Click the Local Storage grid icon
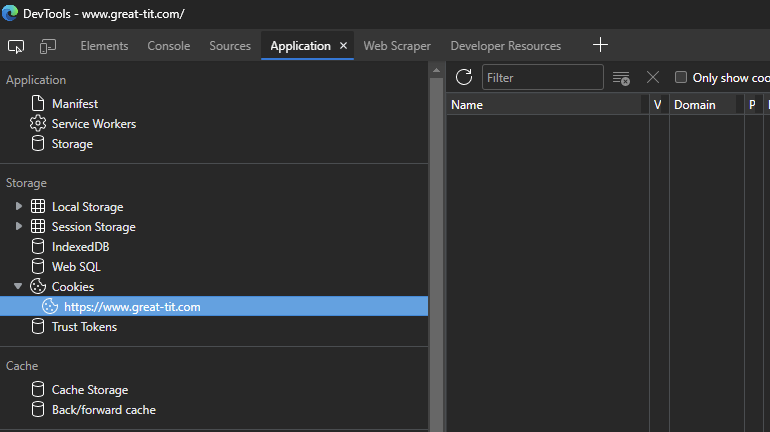Image resolution: width=770 pixels, height=432 pixels. [x=38, y=206]
